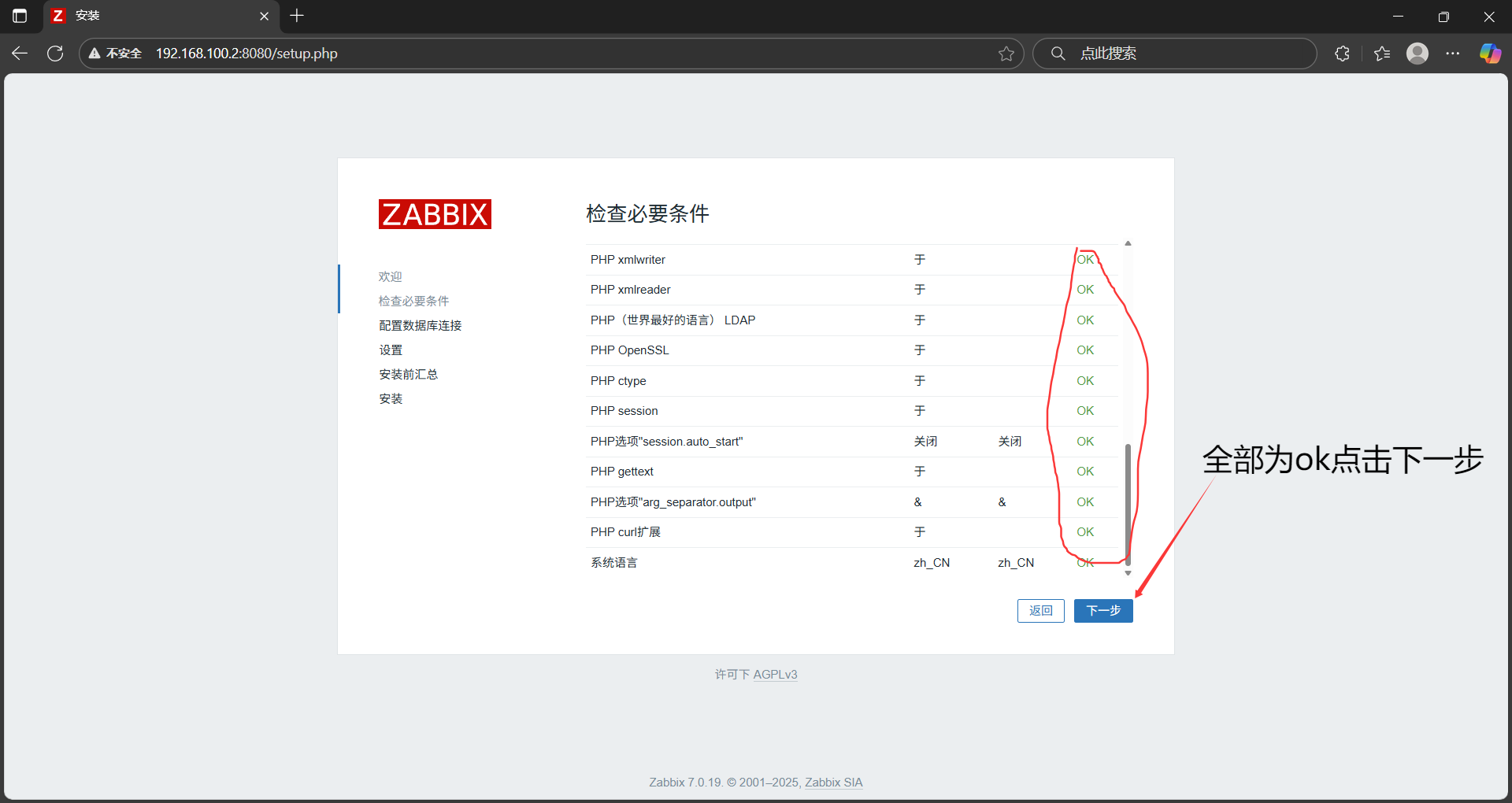Click the 下一步 button
The width and height of the screenshot is (1512, 803).
point(1103,611)
